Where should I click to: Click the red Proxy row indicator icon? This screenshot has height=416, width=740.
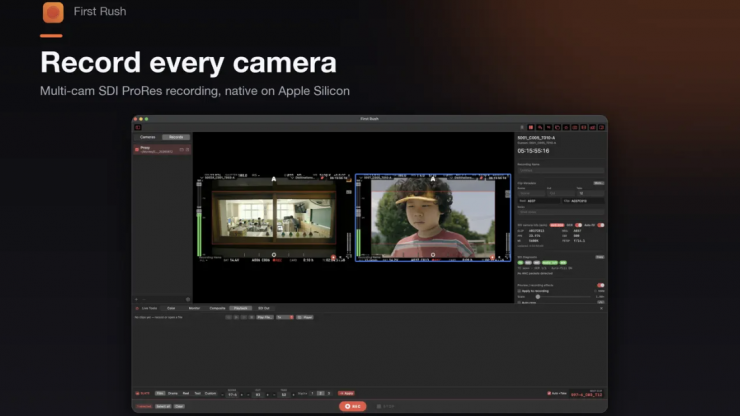[x=137, y=150]
